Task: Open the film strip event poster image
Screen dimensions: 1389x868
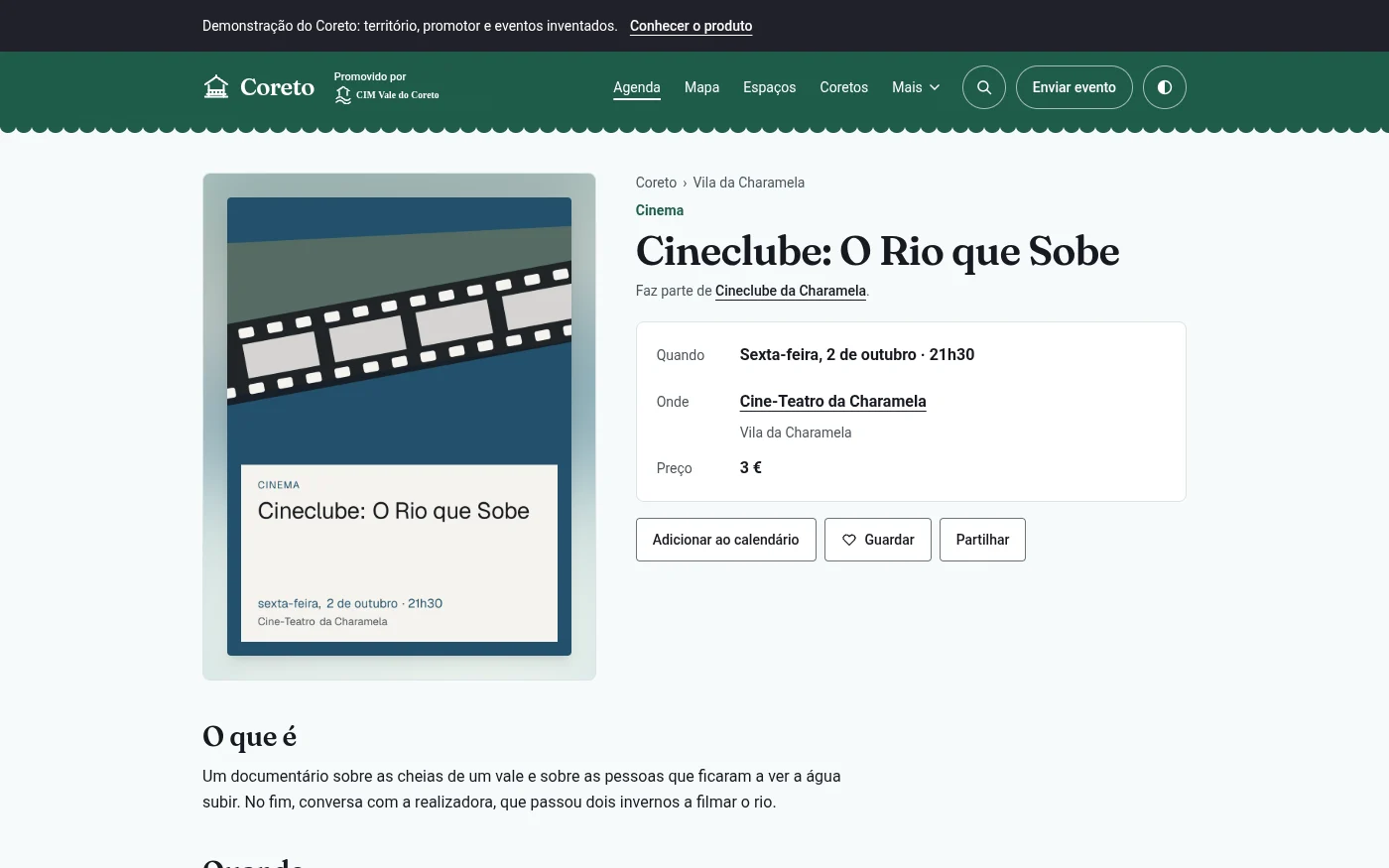Action: (399, 427)
